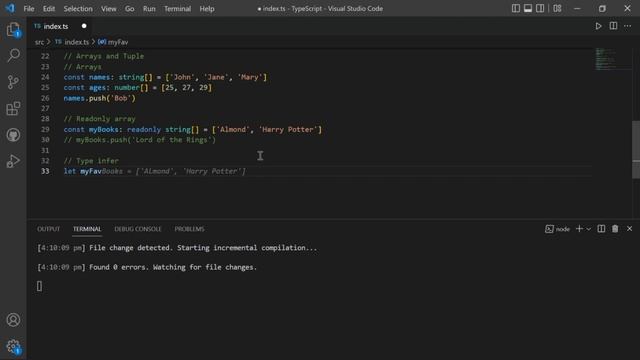Image resolution: width=640 pixels, height=360 pixels.
Task: Open the Terminal menu
Action: tap(177, 9)
